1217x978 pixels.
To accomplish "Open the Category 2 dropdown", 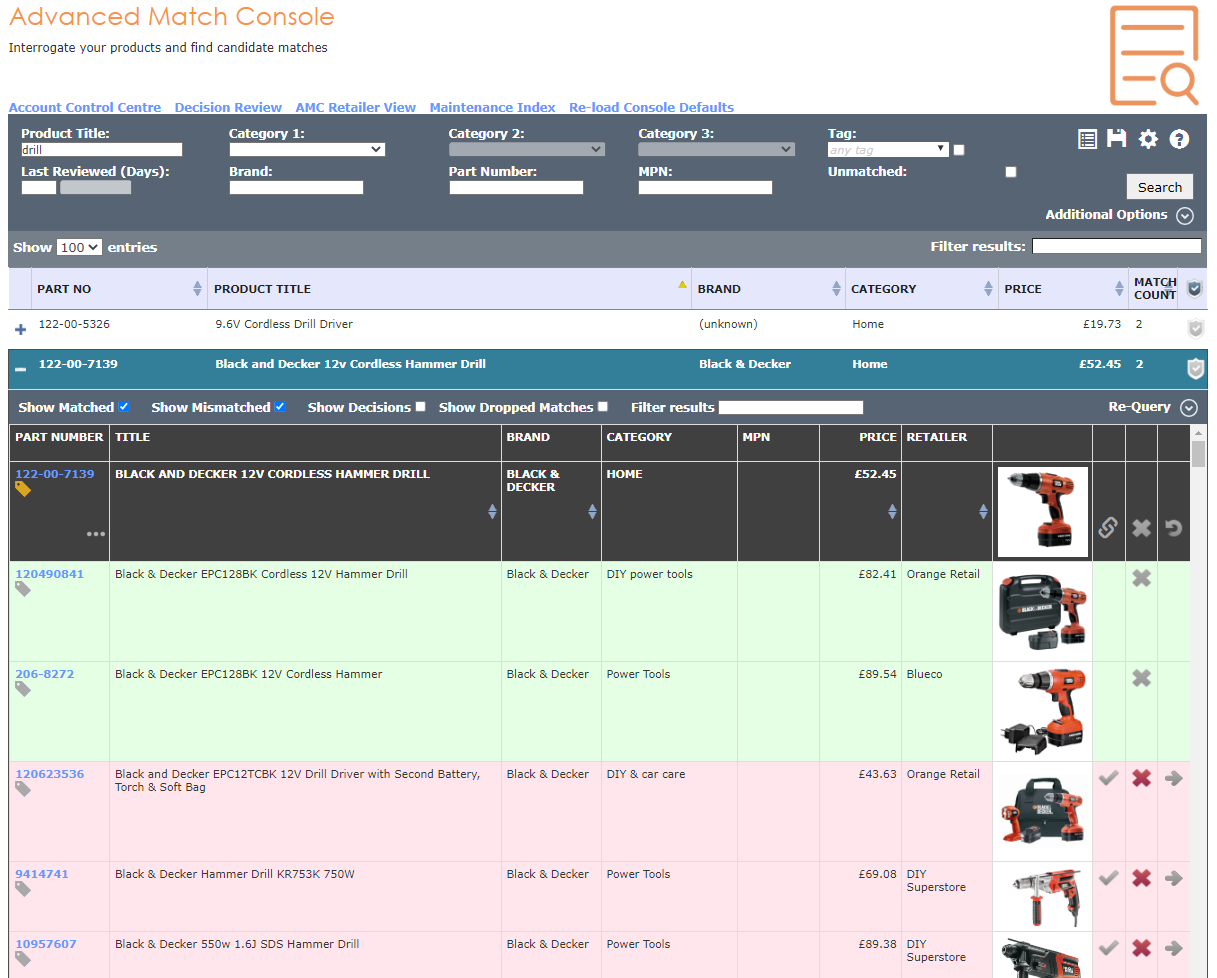I will (x=527, y=150).
